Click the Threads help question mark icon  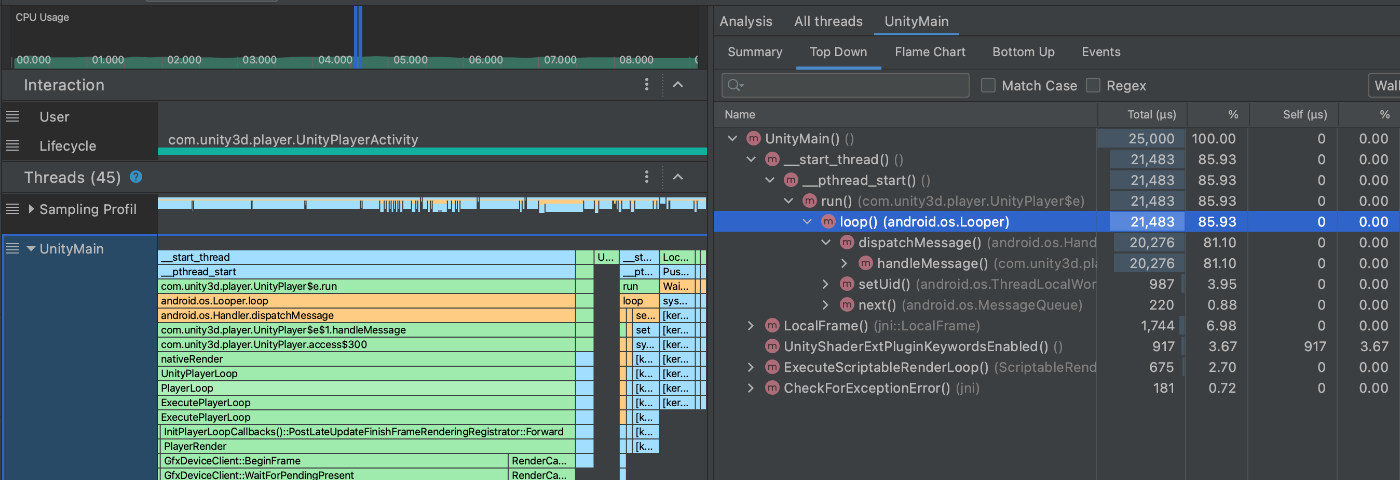136,177
